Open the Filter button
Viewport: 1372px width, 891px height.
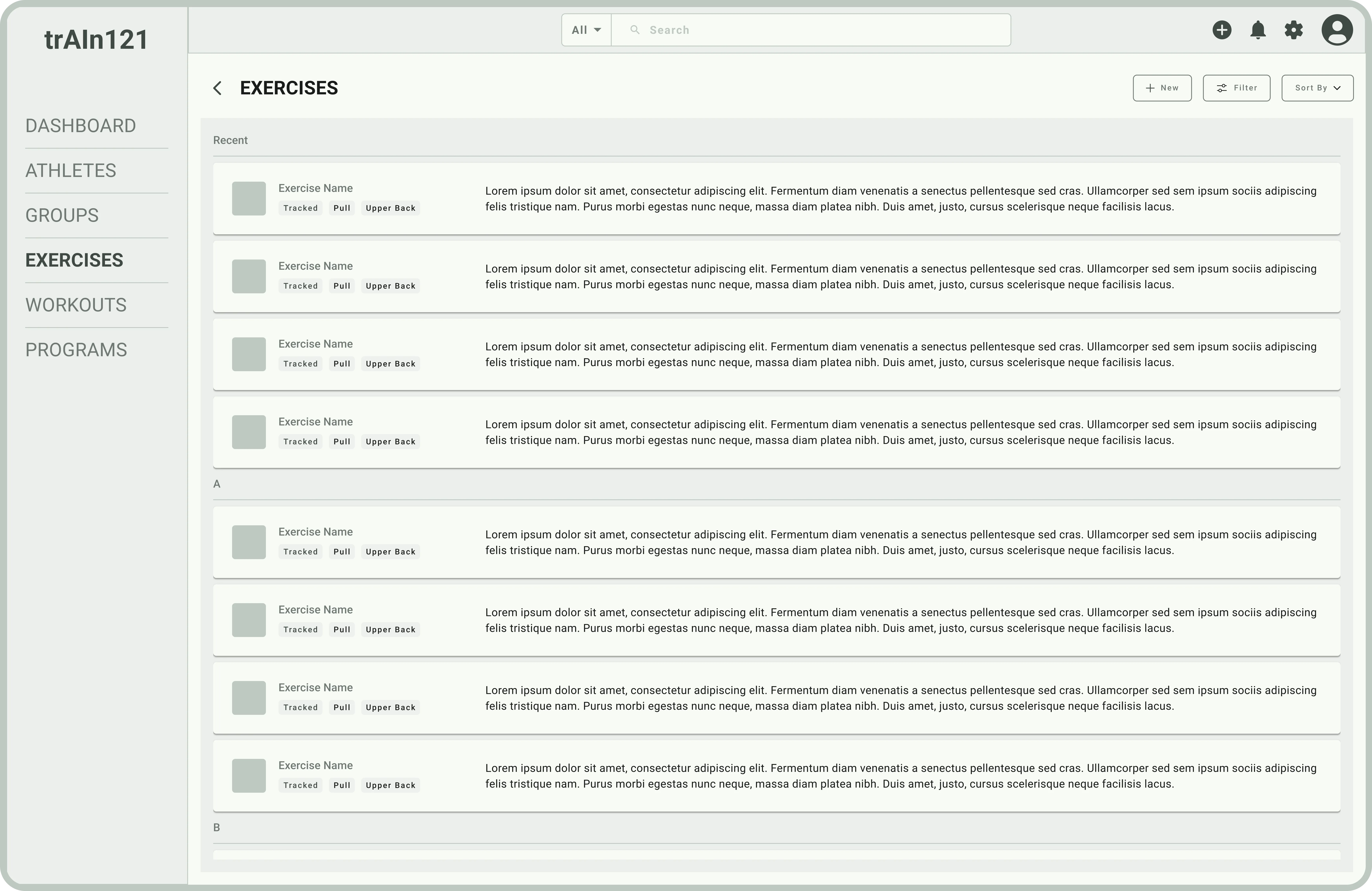1236,88
